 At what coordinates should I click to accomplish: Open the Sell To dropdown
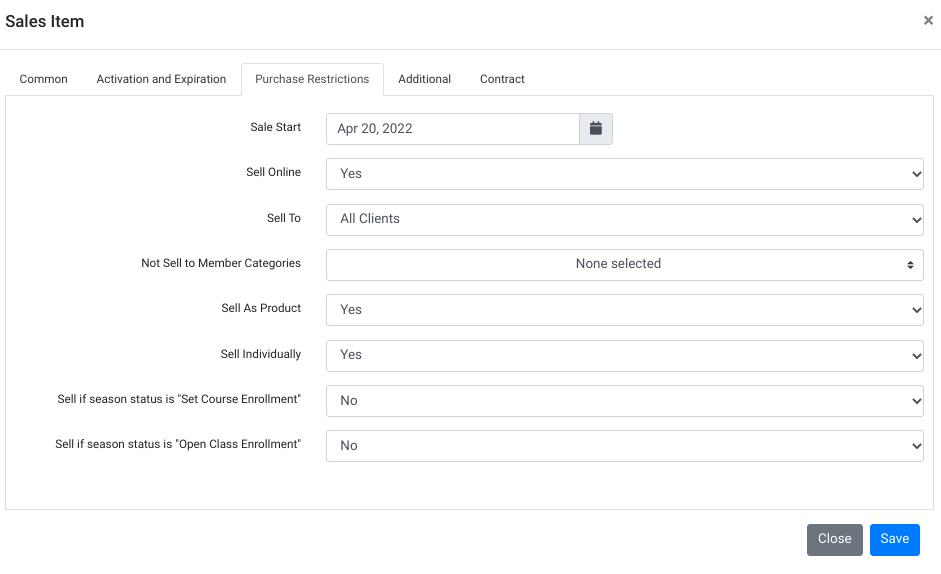pyautogui.click(x=624, y=220)
